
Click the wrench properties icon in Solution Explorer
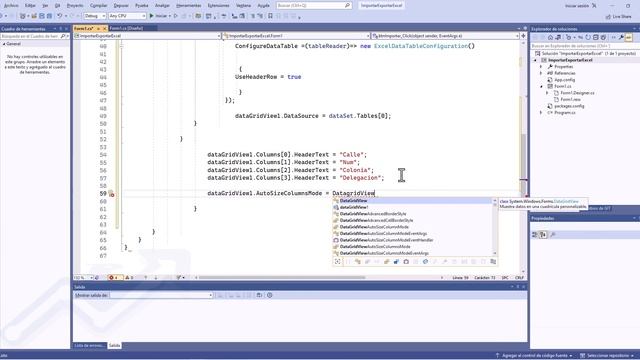pyautogui.click(x=621, y=37)
